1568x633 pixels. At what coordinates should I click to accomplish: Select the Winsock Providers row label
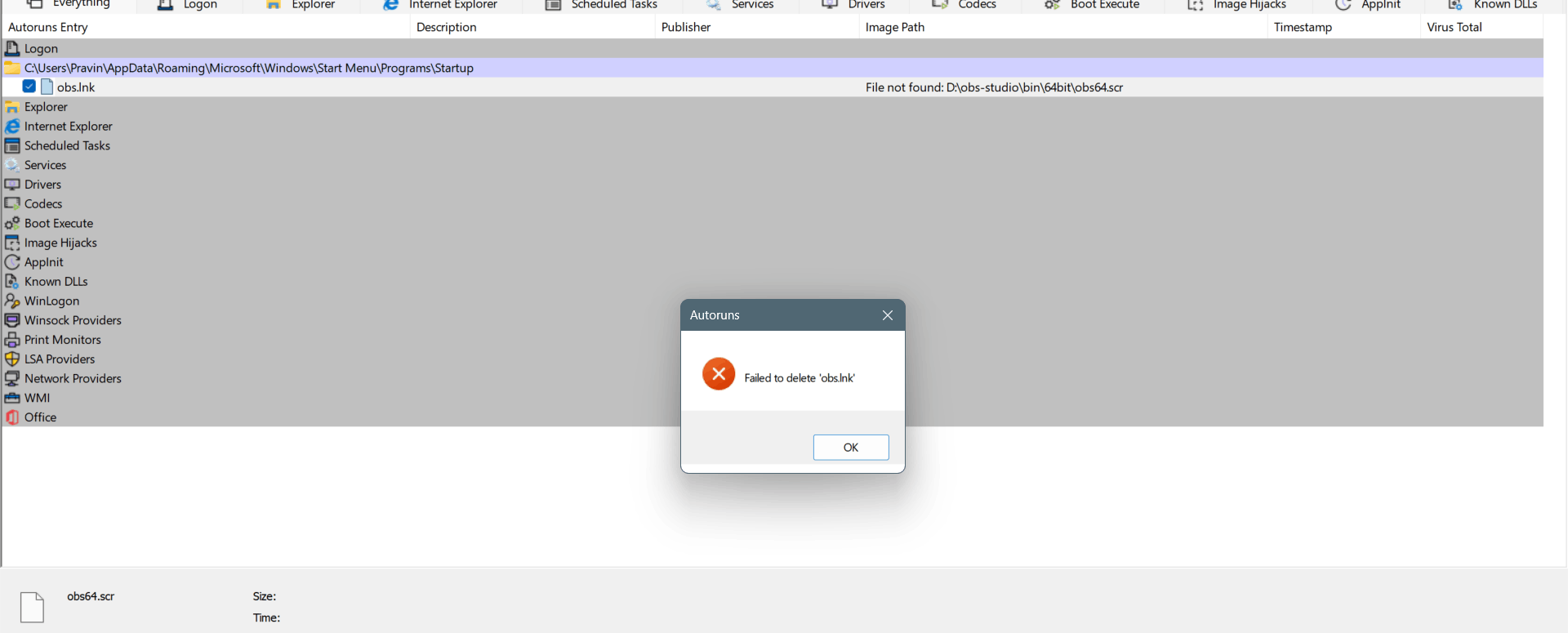(73, 320)
